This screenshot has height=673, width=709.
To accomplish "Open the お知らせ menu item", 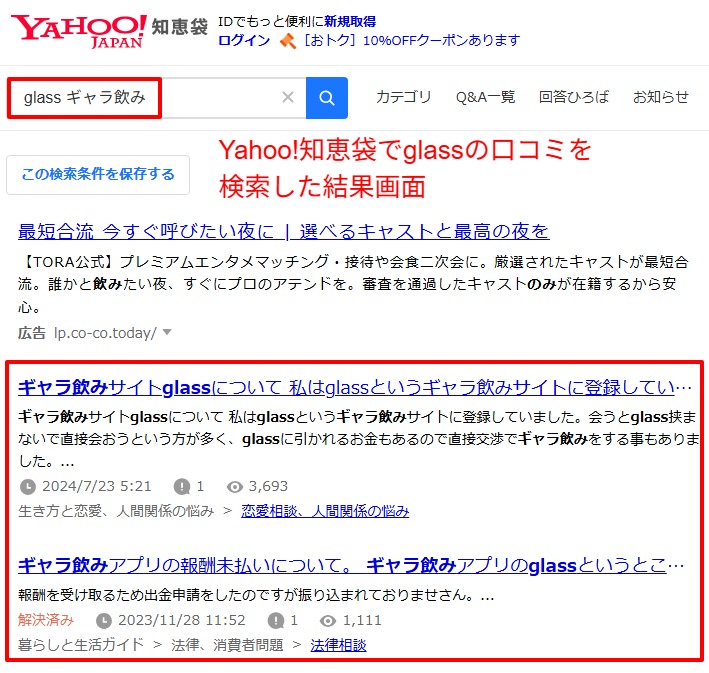I will [661, 97].
